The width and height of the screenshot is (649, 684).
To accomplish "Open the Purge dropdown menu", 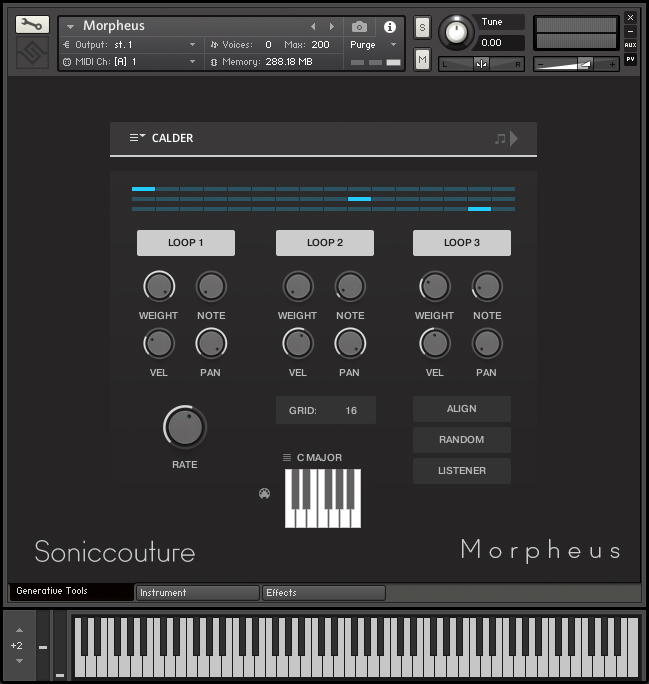I will [x=373, y=44].
